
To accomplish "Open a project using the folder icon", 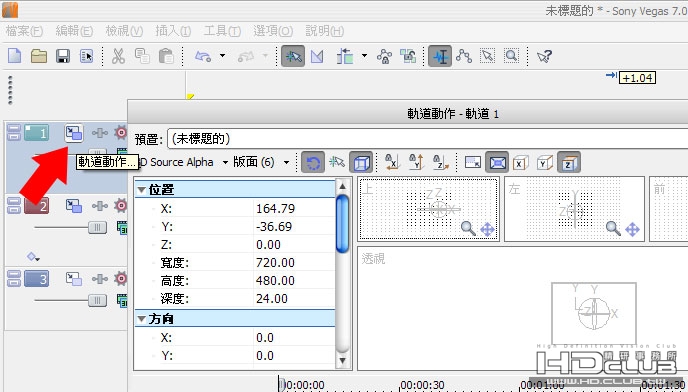I will pyautogui.click(x=39, y=56).
